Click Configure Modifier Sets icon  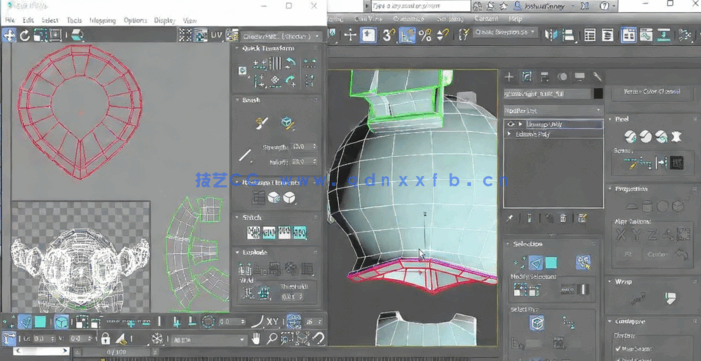pyautogui.click(x=582, y=218)
